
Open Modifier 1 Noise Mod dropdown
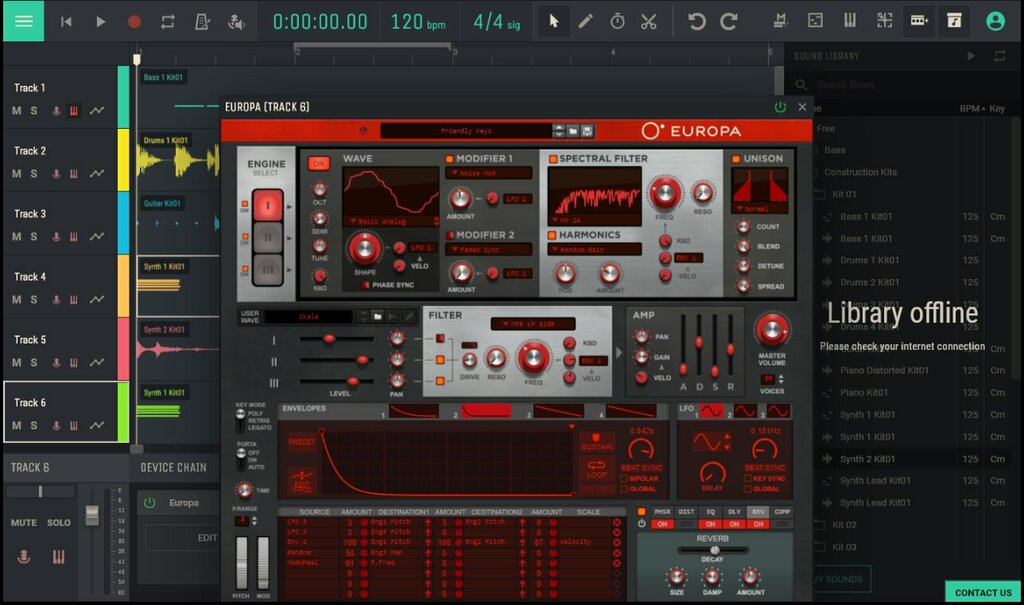click(x=488, y=173)
